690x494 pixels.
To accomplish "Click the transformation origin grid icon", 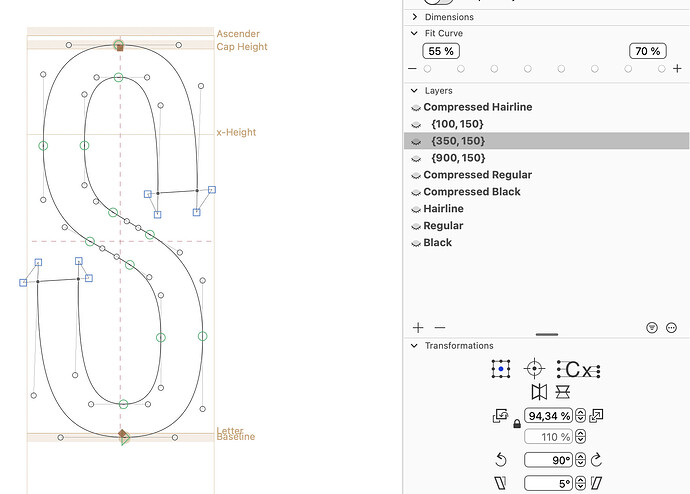I will pyautogui.click(x=501, y=369).
